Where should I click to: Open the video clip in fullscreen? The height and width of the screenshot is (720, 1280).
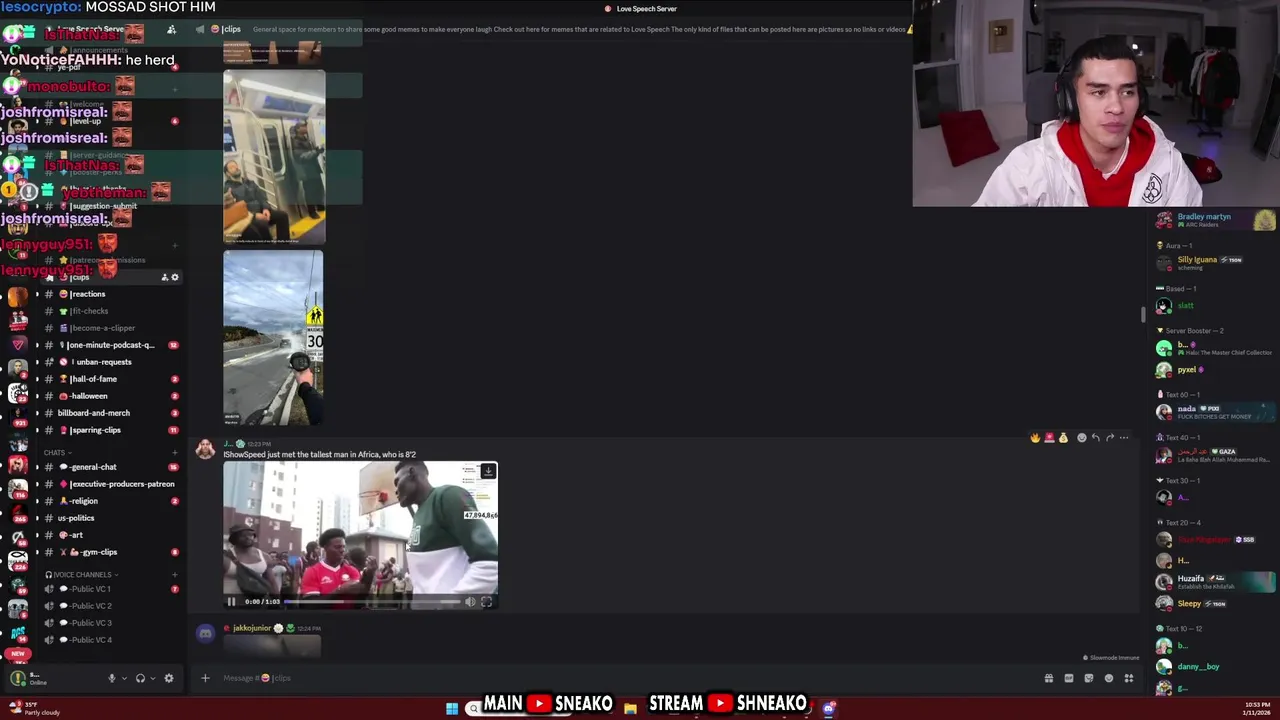(x=486, y=601)
